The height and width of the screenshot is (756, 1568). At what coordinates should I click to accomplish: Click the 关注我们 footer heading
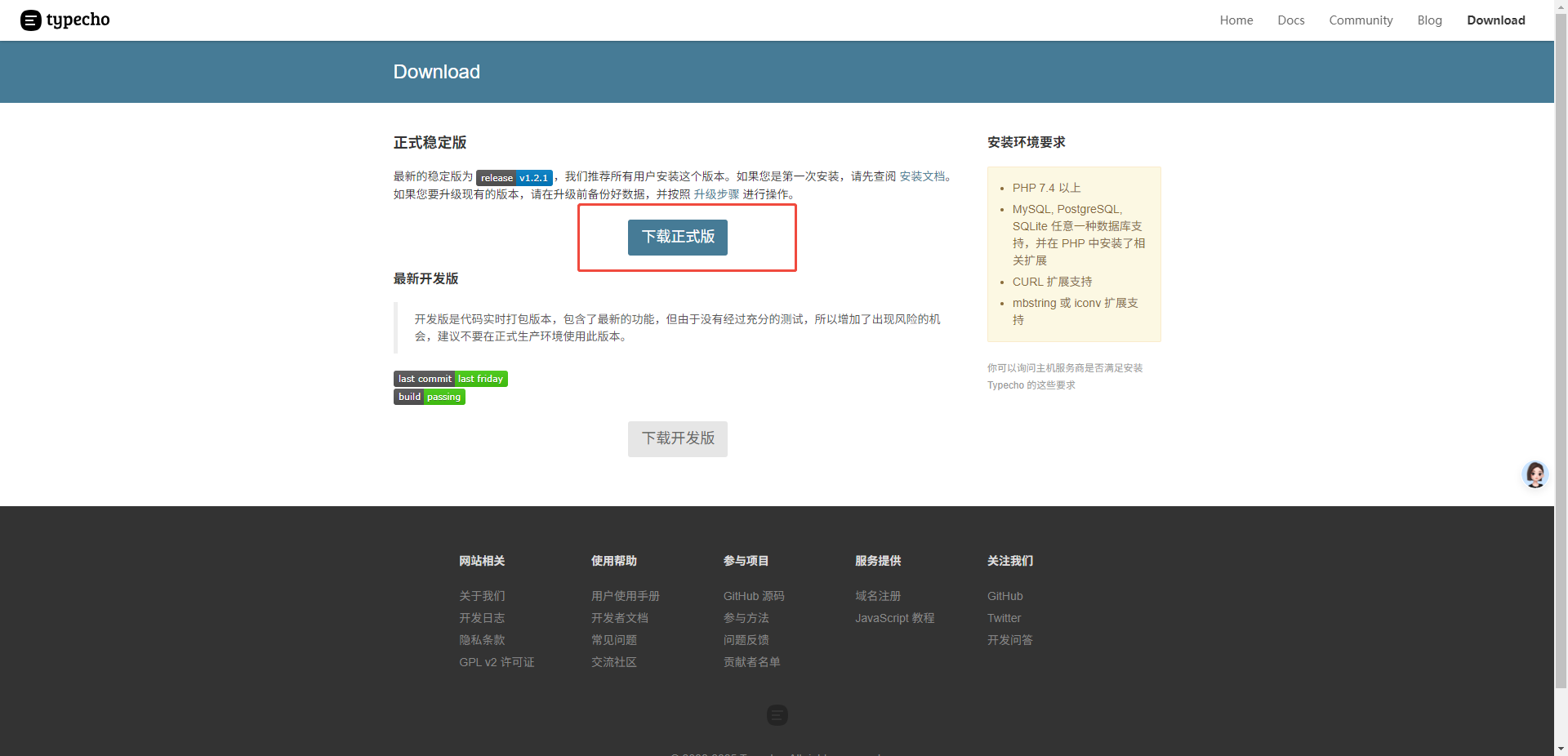click(1010, 561)
